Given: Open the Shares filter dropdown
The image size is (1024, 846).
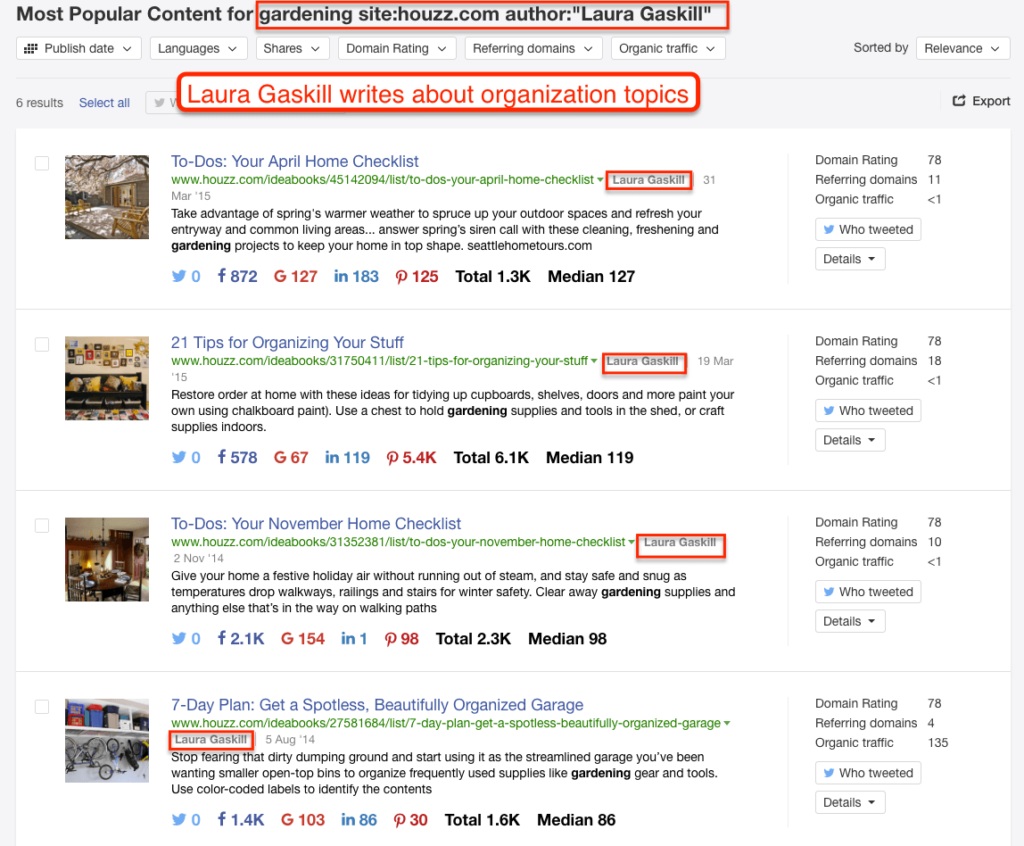Looking at the screenshot, I should (292, 48).
